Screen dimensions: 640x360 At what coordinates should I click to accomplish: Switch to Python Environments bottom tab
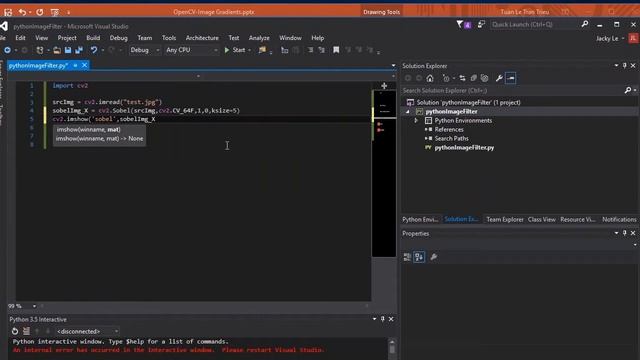(x=420, y=219)
